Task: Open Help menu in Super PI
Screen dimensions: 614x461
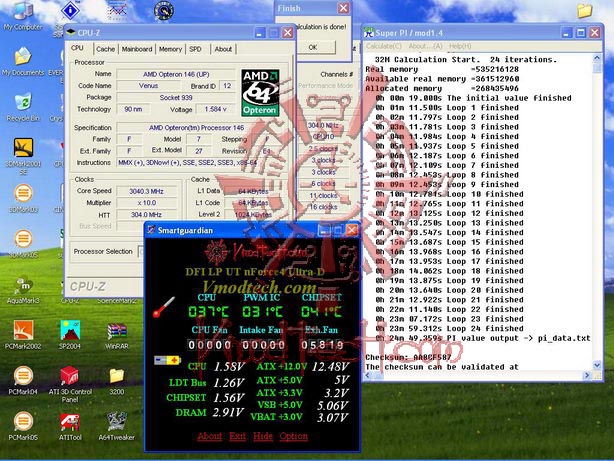Action: (x=460, y=46)
